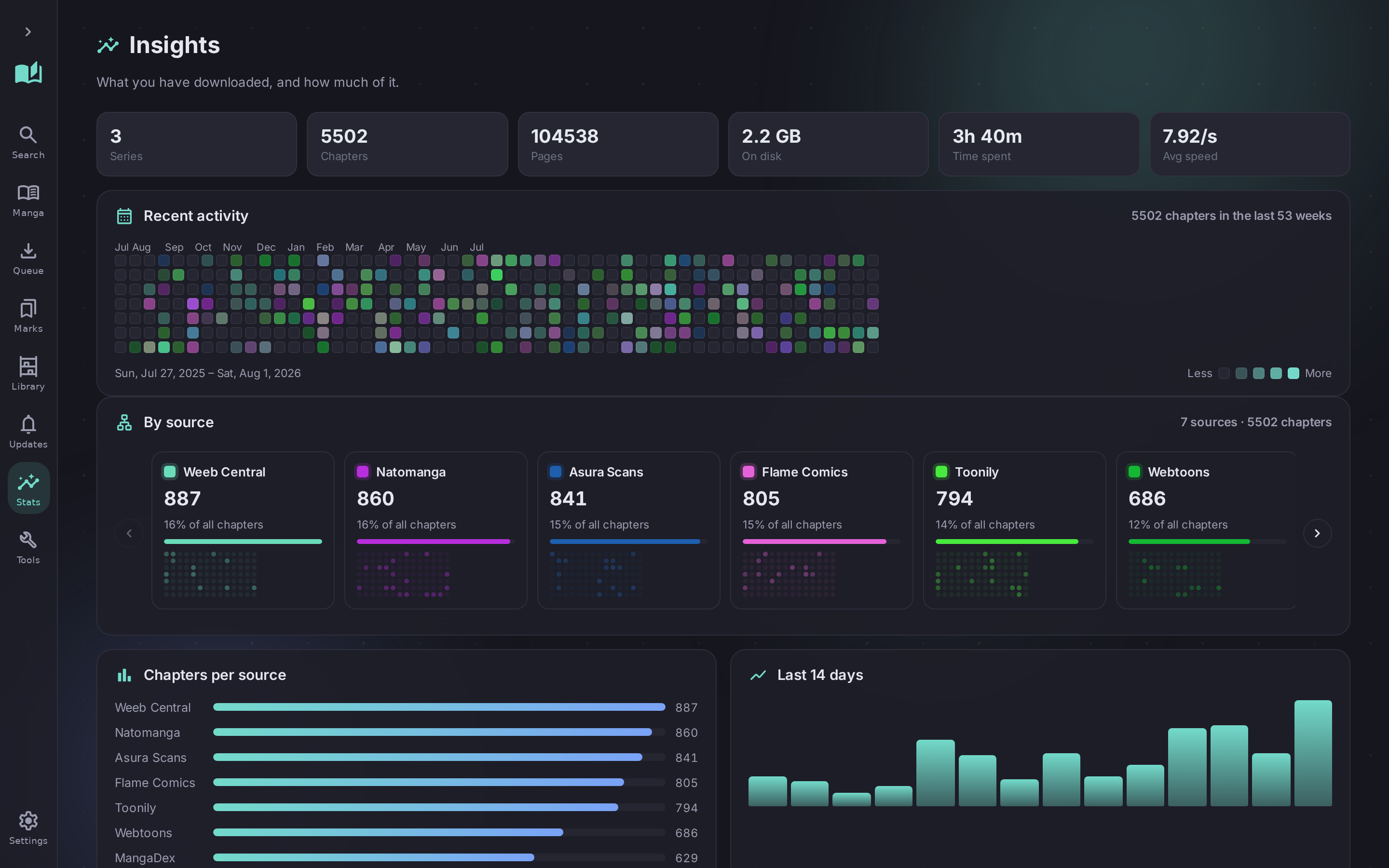This screenshot has width=1389, height=868.
Task: Click the 7.92/s Avg speed card
Action: point(1250,144)
